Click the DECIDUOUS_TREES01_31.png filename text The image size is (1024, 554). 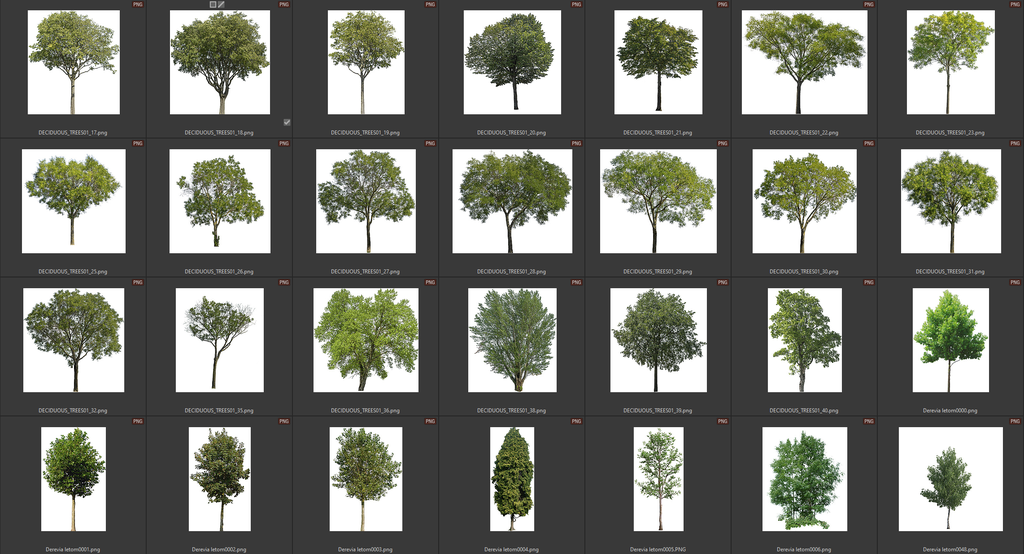950,271
